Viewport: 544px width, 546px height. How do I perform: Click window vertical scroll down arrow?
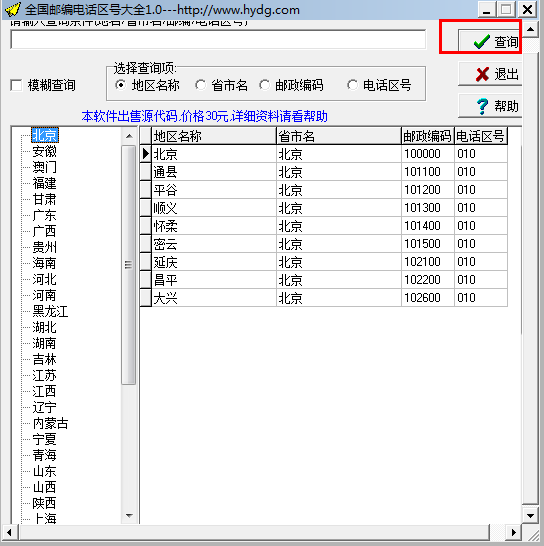point(530,516)
